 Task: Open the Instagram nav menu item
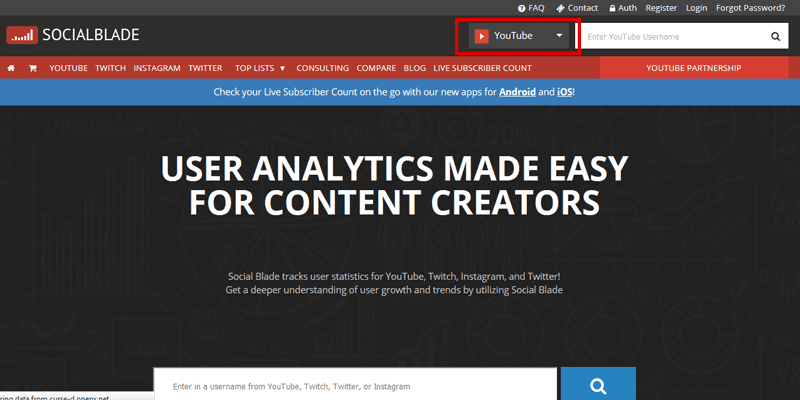pos(157,68)
